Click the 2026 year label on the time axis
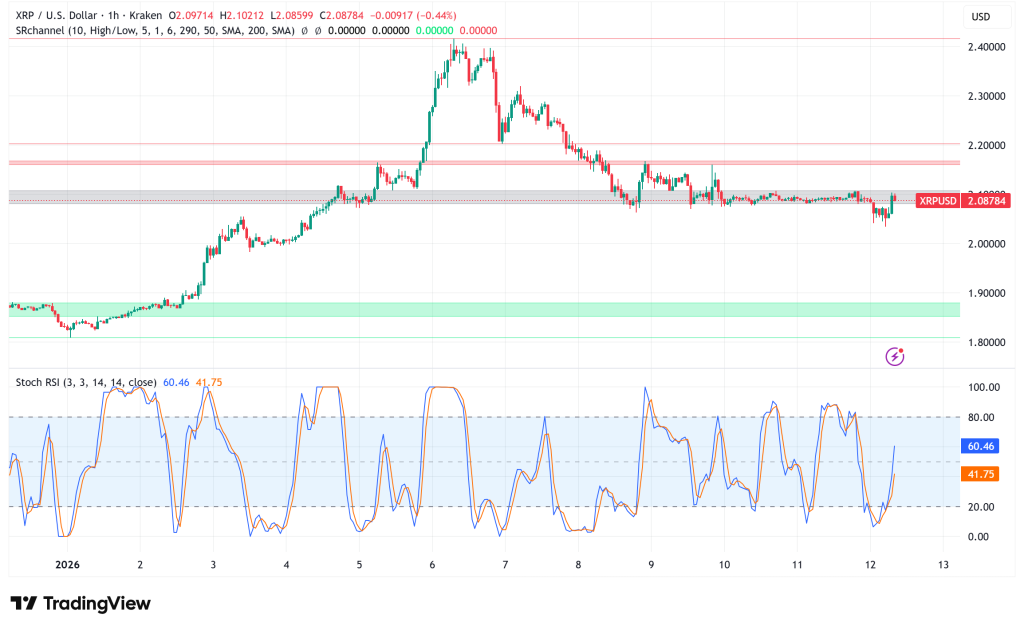 (x=68, y=564)
